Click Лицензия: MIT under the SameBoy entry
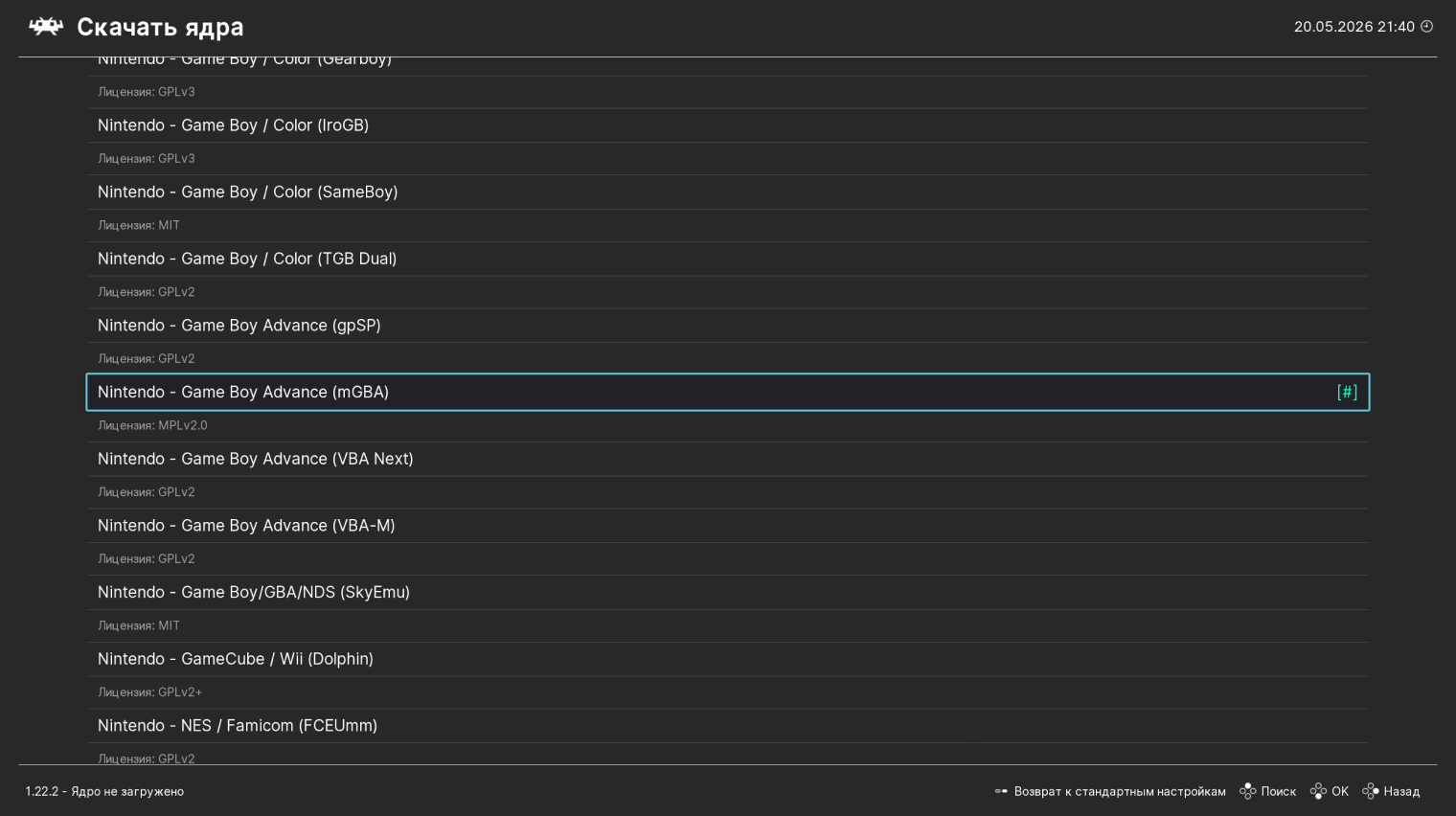 coord(139,225)
